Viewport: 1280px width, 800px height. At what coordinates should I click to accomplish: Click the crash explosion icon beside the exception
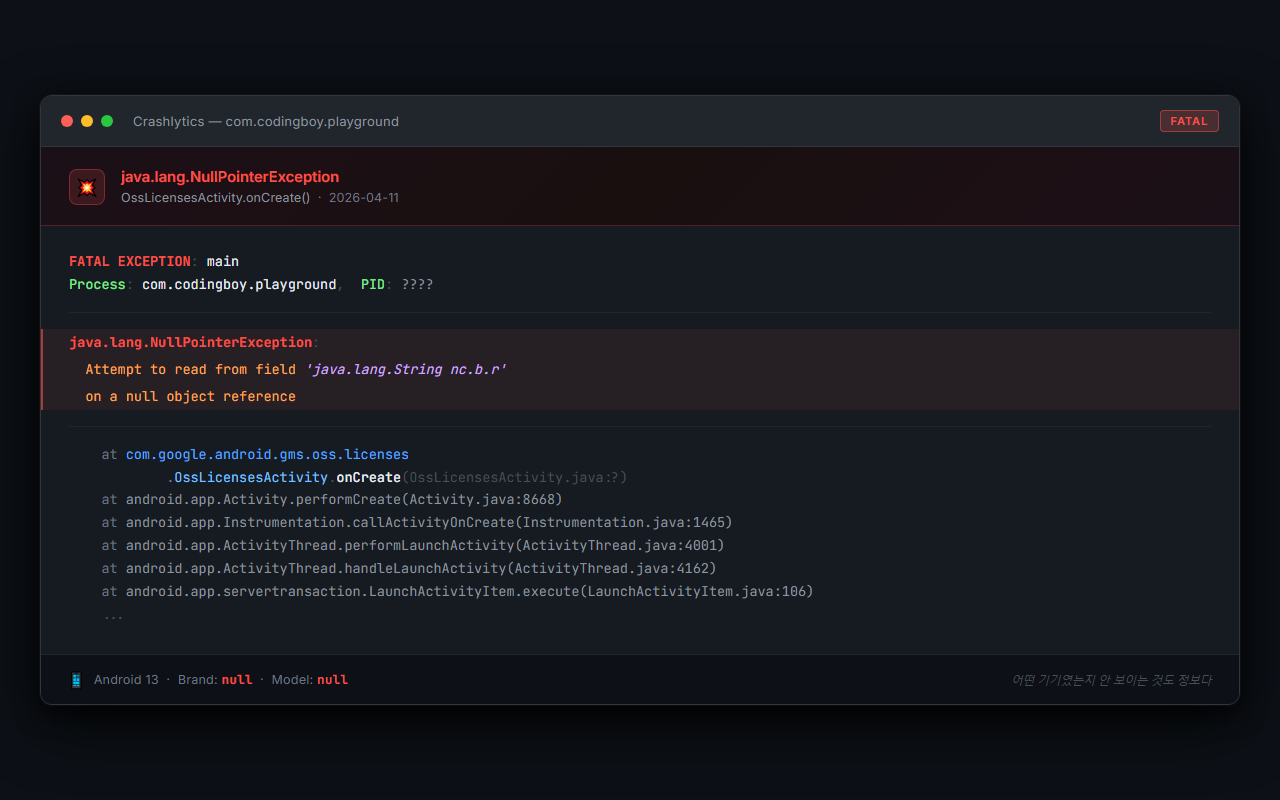click(x=87, y=186)
